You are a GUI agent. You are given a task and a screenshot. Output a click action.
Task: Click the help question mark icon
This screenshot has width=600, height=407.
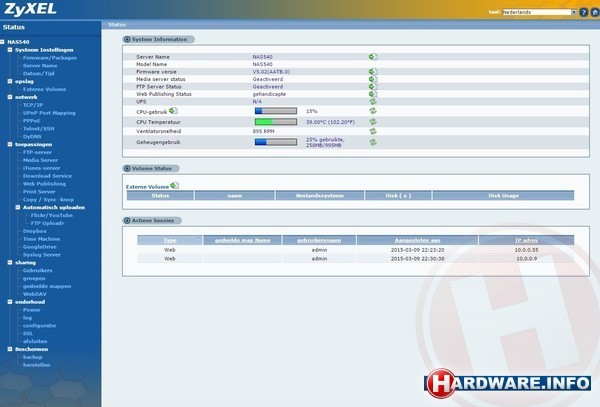(x=581, y=12)
